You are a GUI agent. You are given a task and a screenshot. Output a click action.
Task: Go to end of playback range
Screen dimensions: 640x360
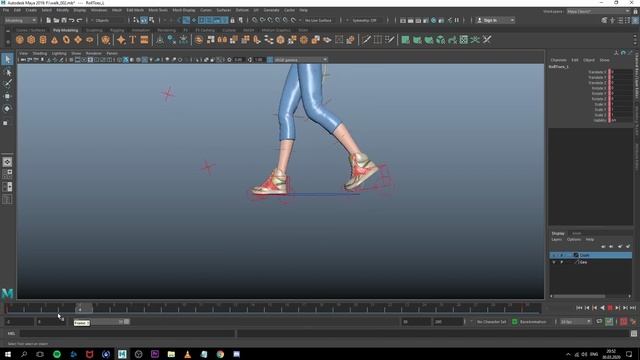coord(633,308)
